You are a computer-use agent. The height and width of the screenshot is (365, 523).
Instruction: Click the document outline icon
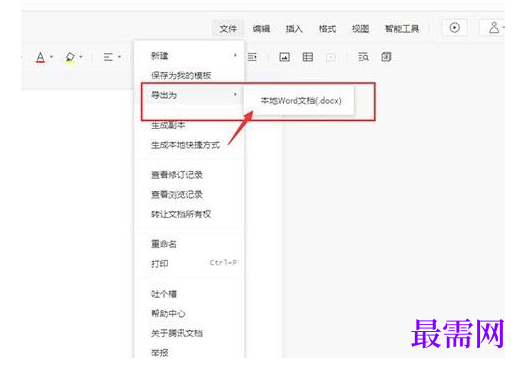click(x=386, y=57)
